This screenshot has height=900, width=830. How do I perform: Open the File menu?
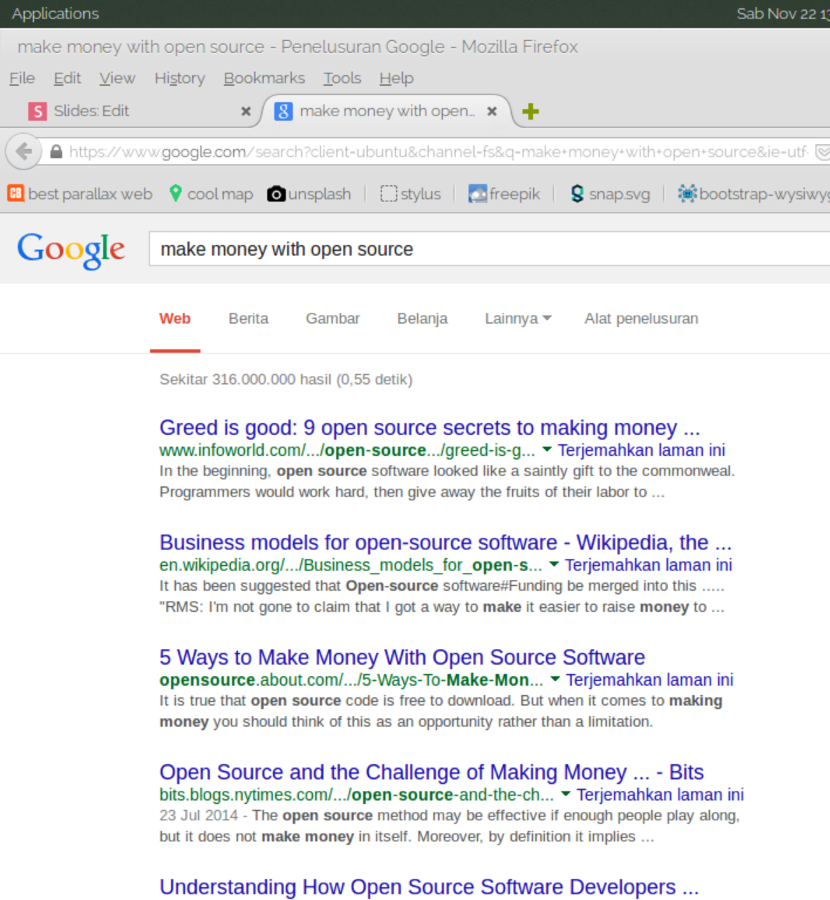tap(22, 78)
